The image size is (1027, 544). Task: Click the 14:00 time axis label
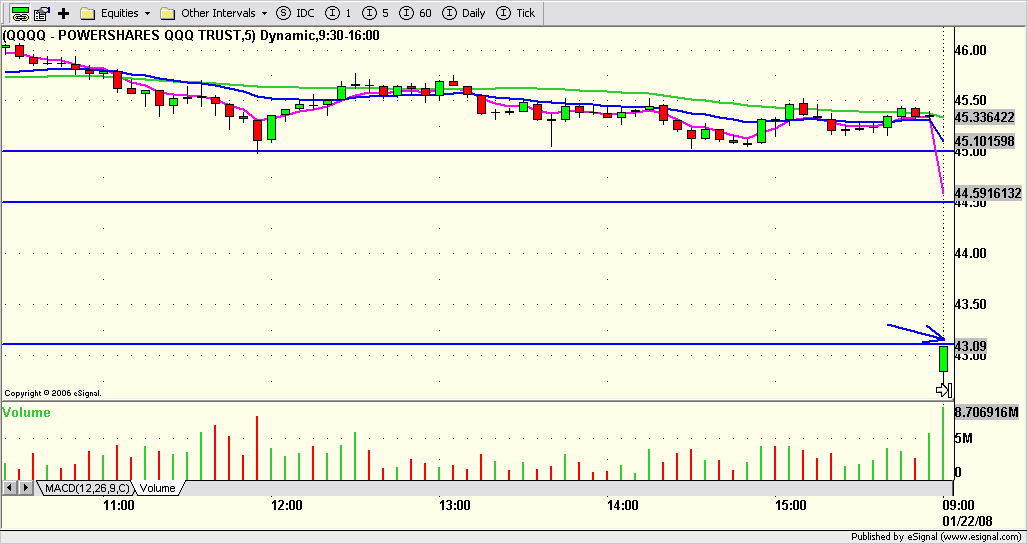[623, 505]
